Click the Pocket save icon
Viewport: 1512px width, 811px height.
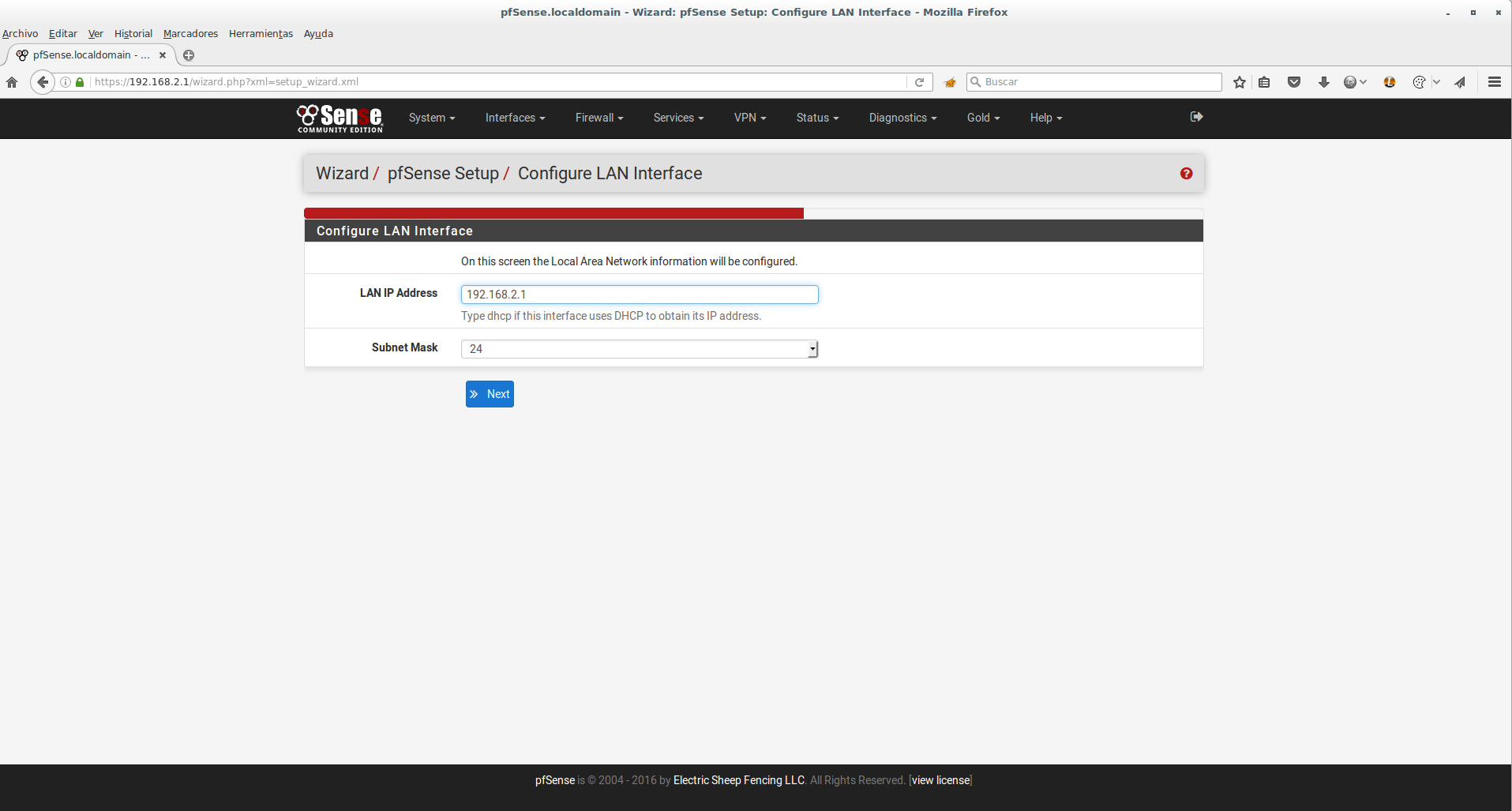tap(1294, 82)
